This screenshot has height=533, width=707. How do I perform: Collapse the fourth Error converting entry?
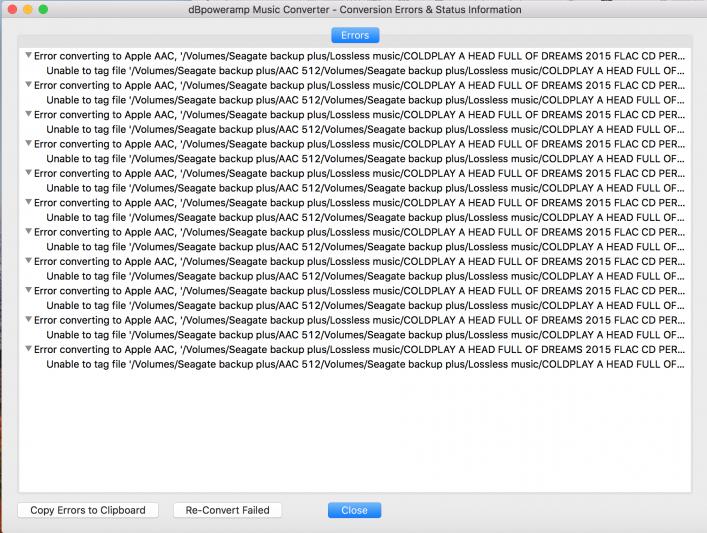pos(28,143)
